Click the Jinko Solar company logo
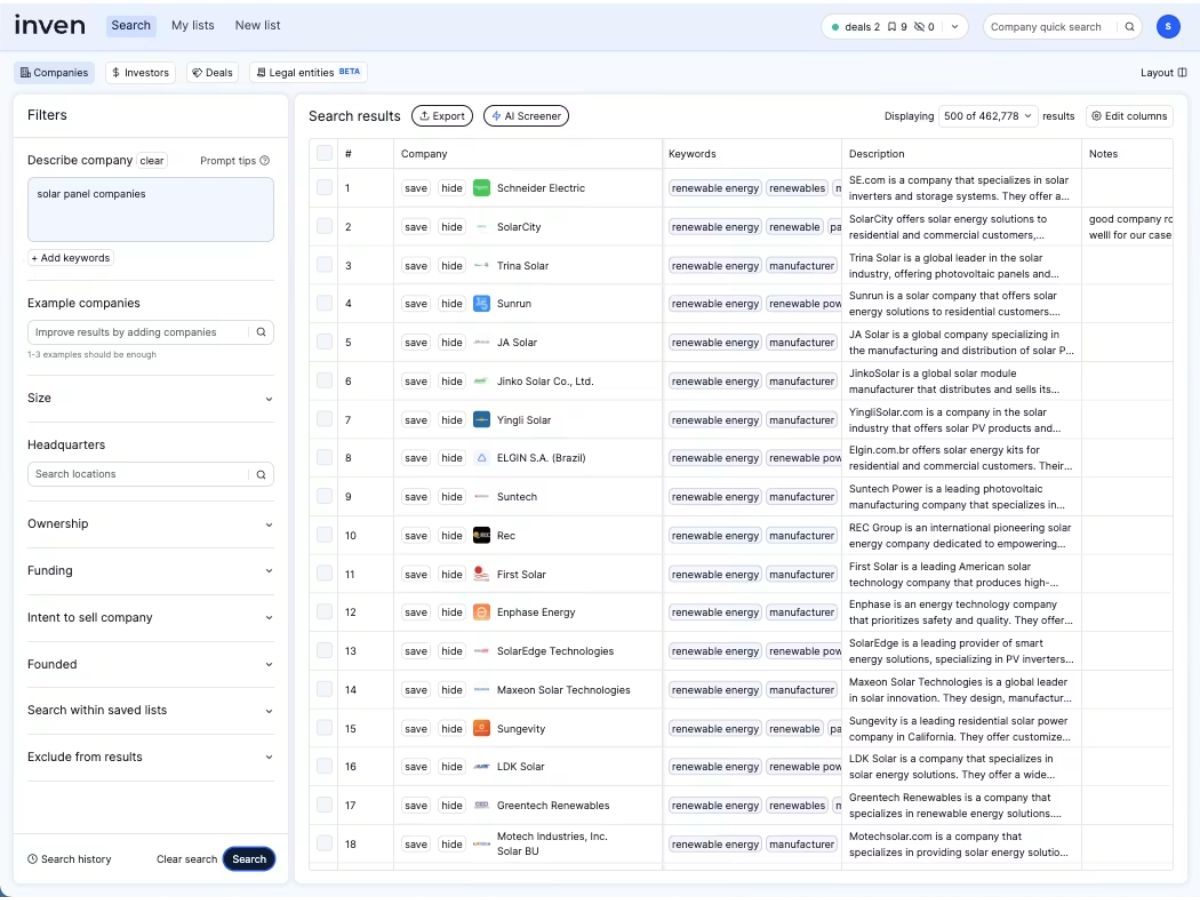Screen dimensions: 1200x900 click(481, 381)
